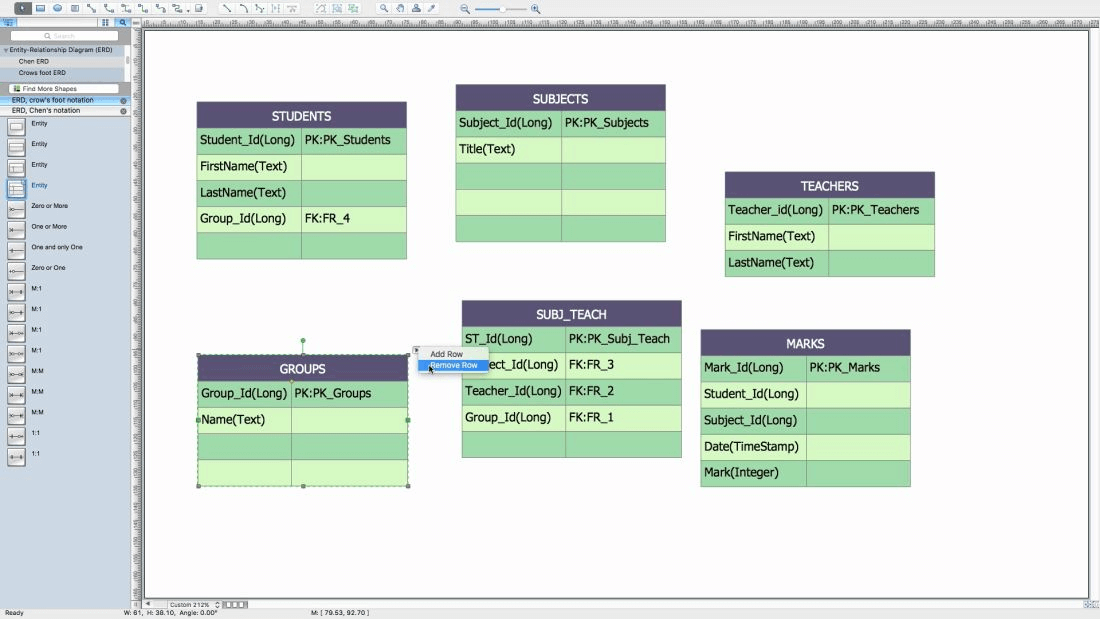Click the Name(Text) cell in GROUPS
Screen dimensions: 1100x619
point(244,420)
